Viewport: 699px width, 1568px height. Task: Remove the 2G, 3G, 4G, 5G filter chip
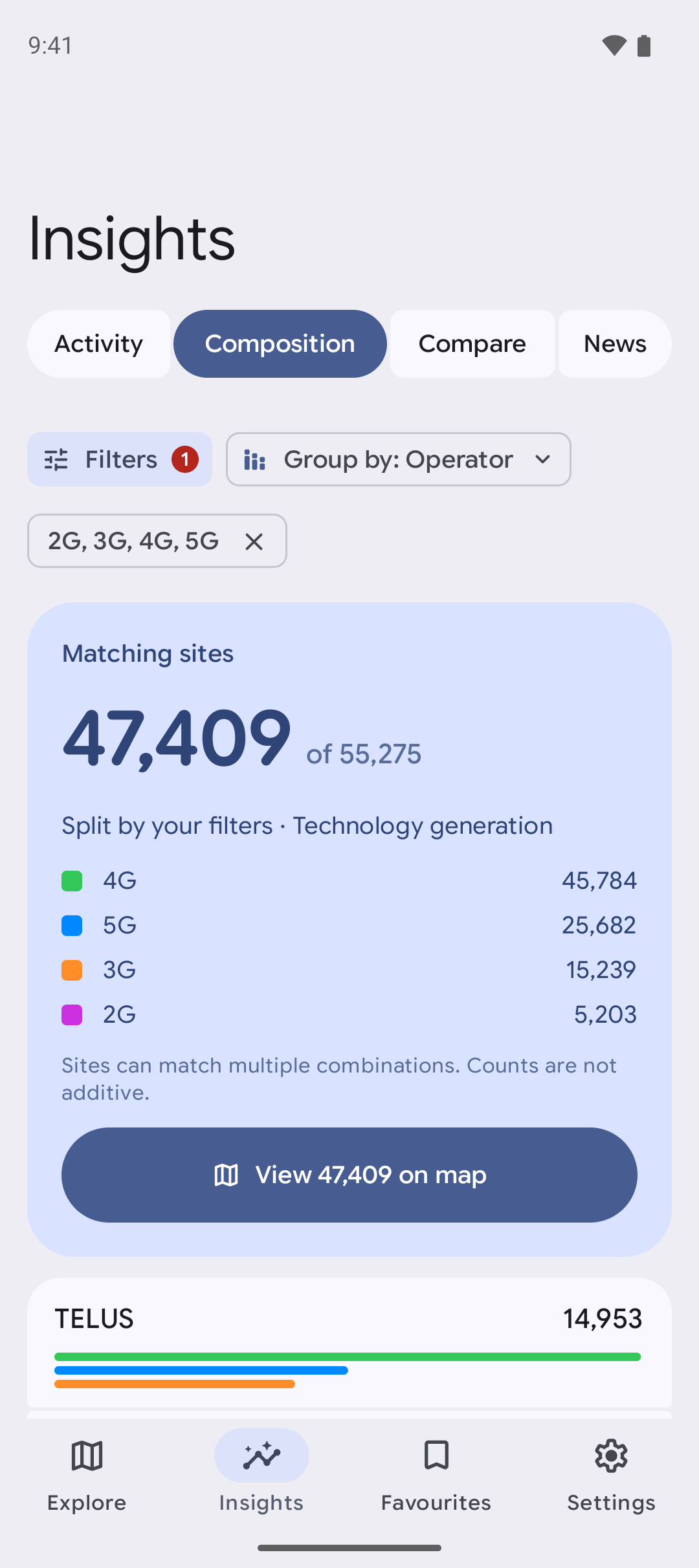click(254, 541)
